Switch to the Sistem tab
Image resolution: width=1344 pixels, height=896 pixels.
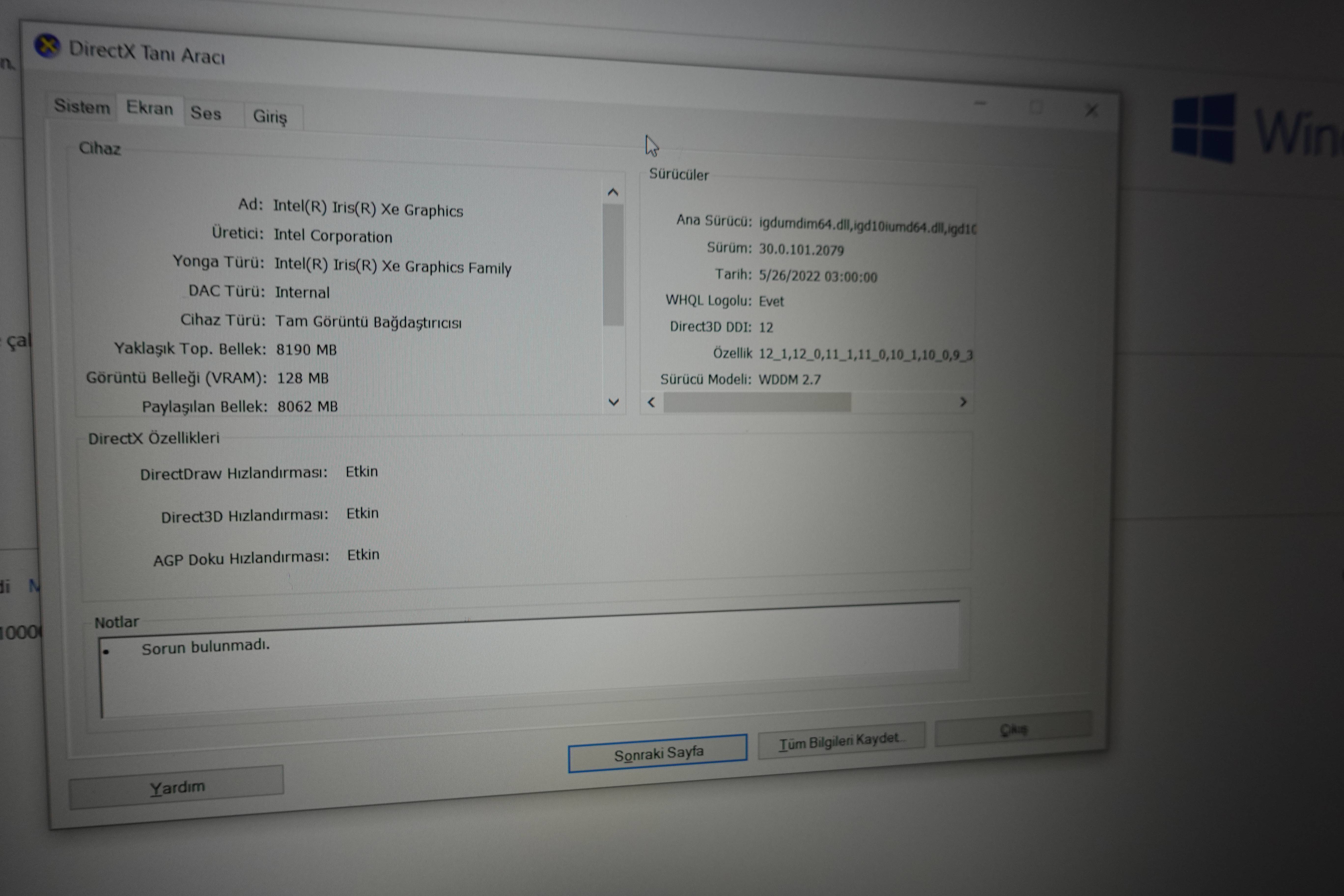tap(82, 106)
